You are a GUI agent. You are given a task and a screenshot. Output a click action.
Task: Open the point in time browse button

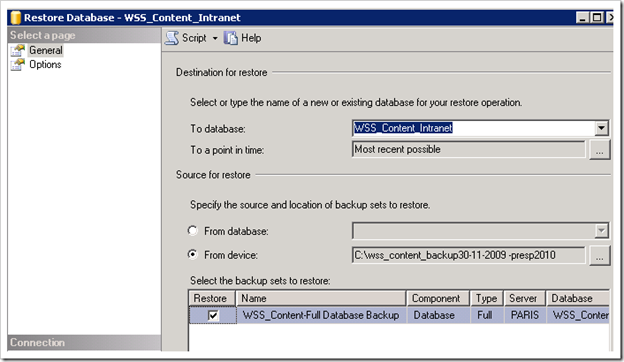[x=599, y=150]
